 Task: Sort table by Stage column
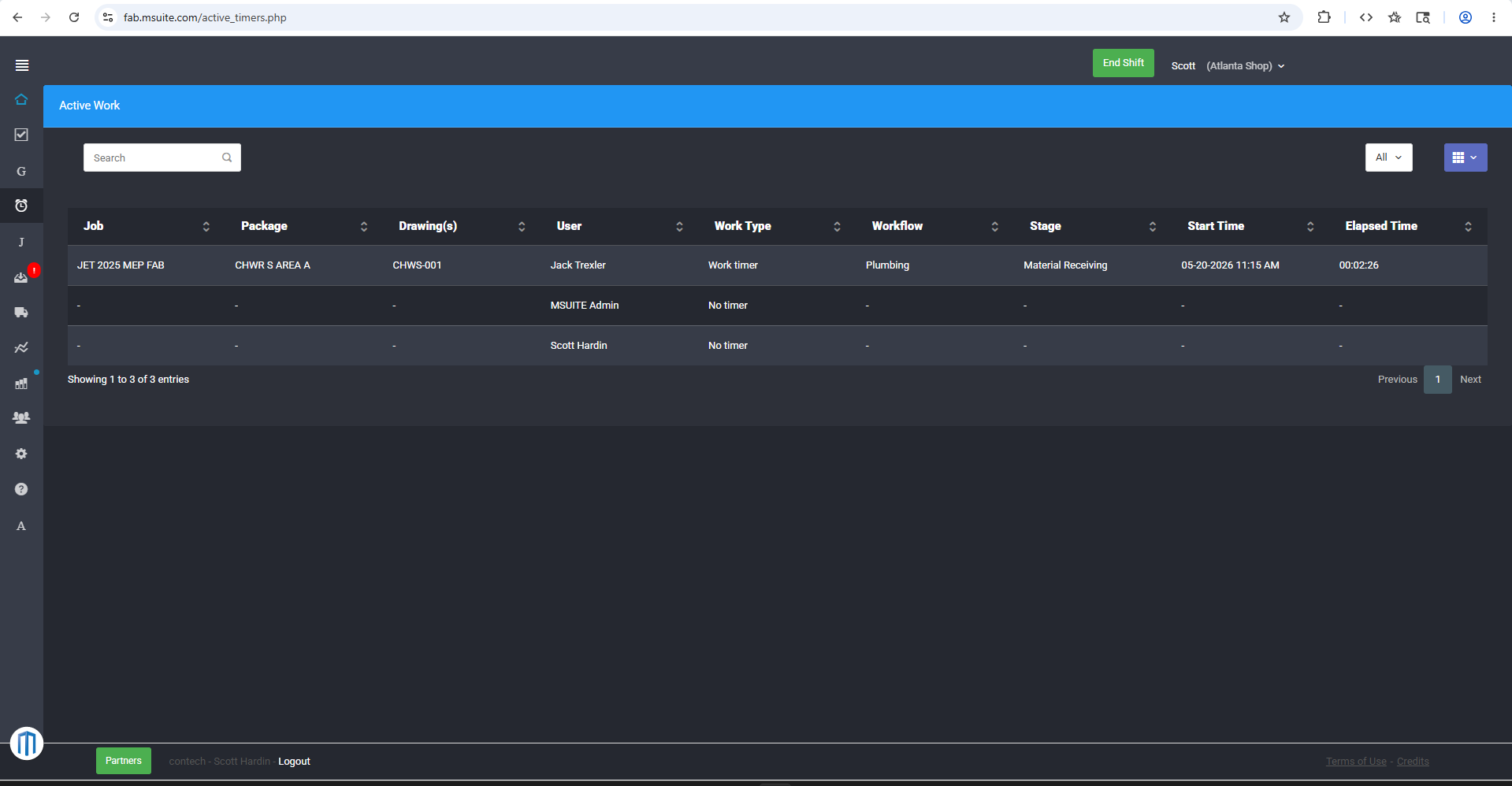pos(1092,226)
